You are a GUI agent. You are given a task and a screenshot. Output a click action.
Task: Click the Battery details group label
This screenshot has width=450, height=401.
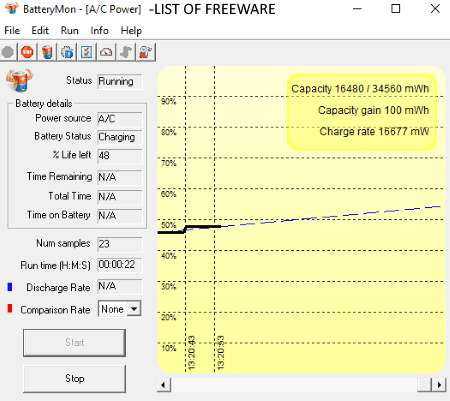pyautogui.click(x=44, y=104)
